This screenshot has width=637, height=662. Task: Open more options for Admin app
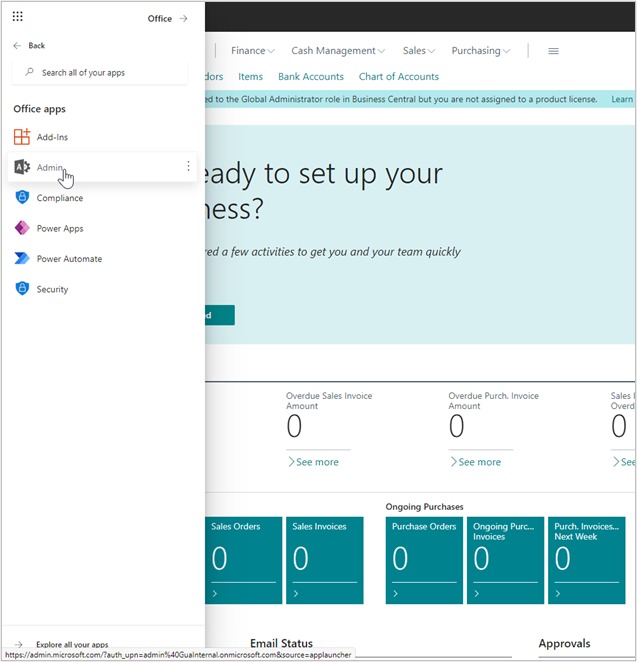(x=188, y=167)
